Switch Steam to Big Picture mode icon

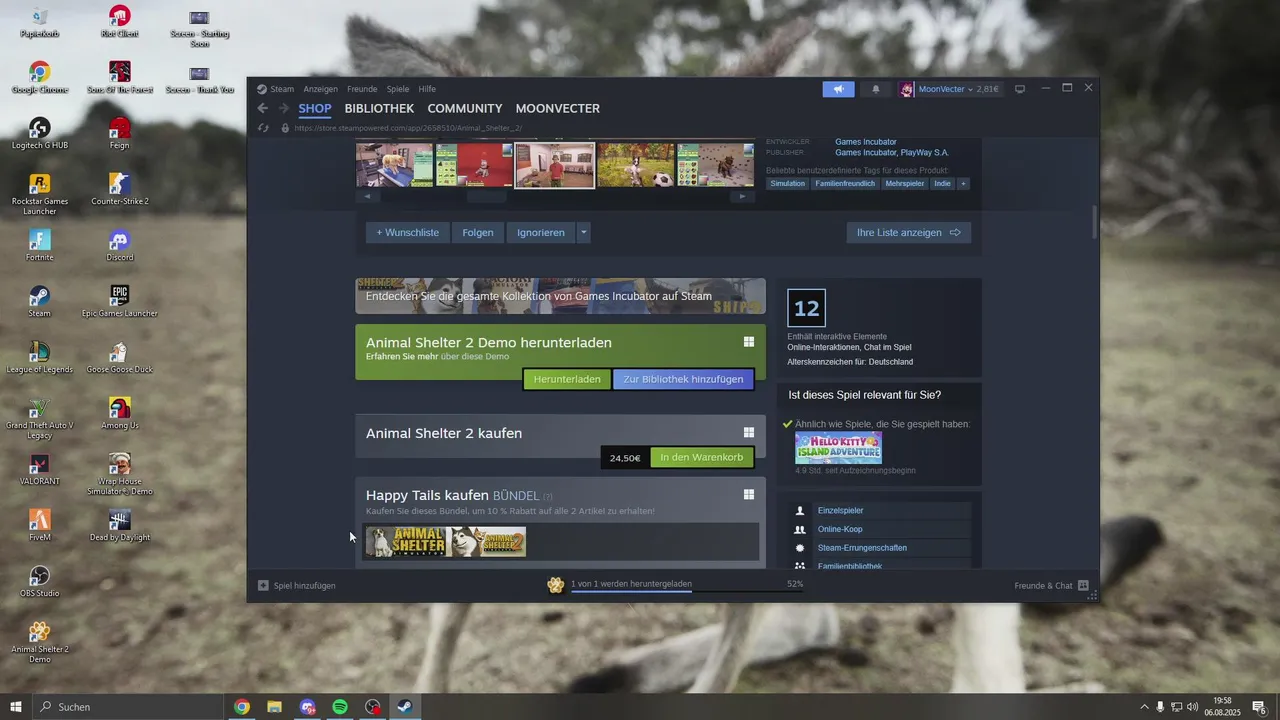1020,89
